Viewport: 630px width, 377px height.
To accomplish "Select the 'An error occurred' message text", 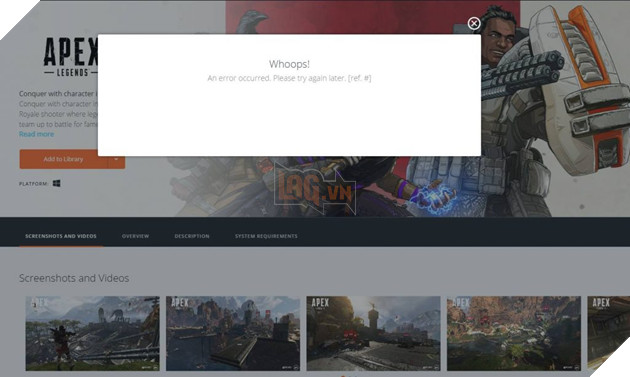I will click(x=289, y=78).
